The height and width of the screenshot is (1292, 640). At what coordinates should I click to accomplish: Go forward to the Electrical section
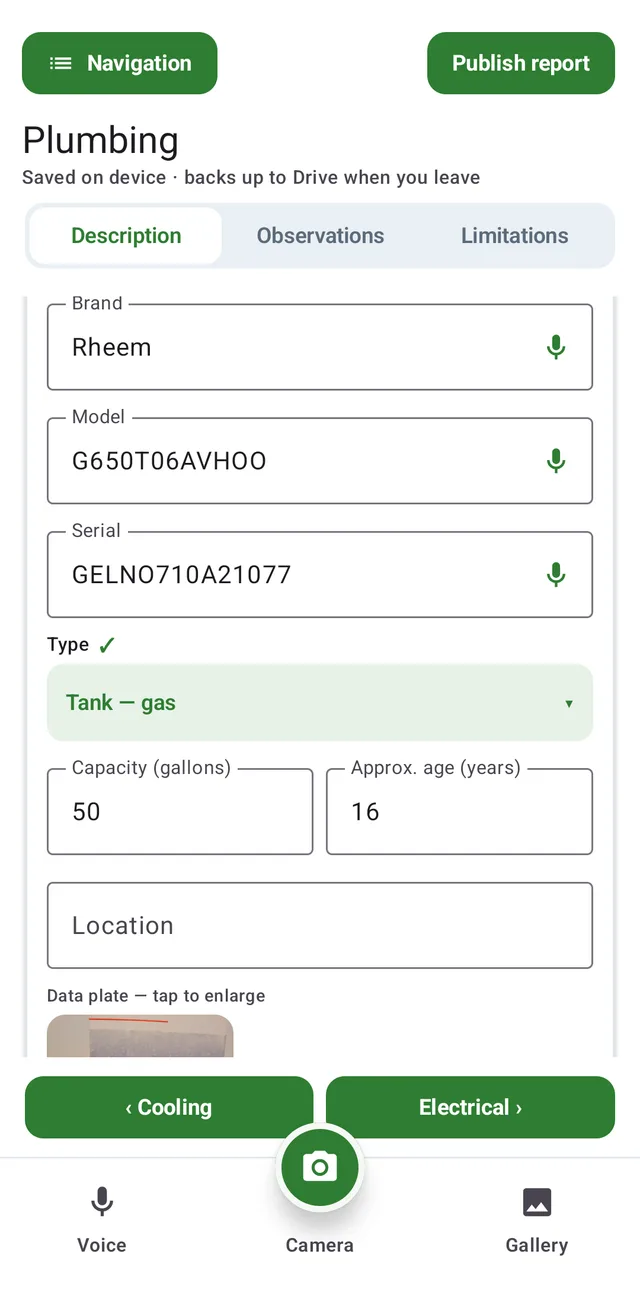pyautogui.click(x=470, y=1107)
